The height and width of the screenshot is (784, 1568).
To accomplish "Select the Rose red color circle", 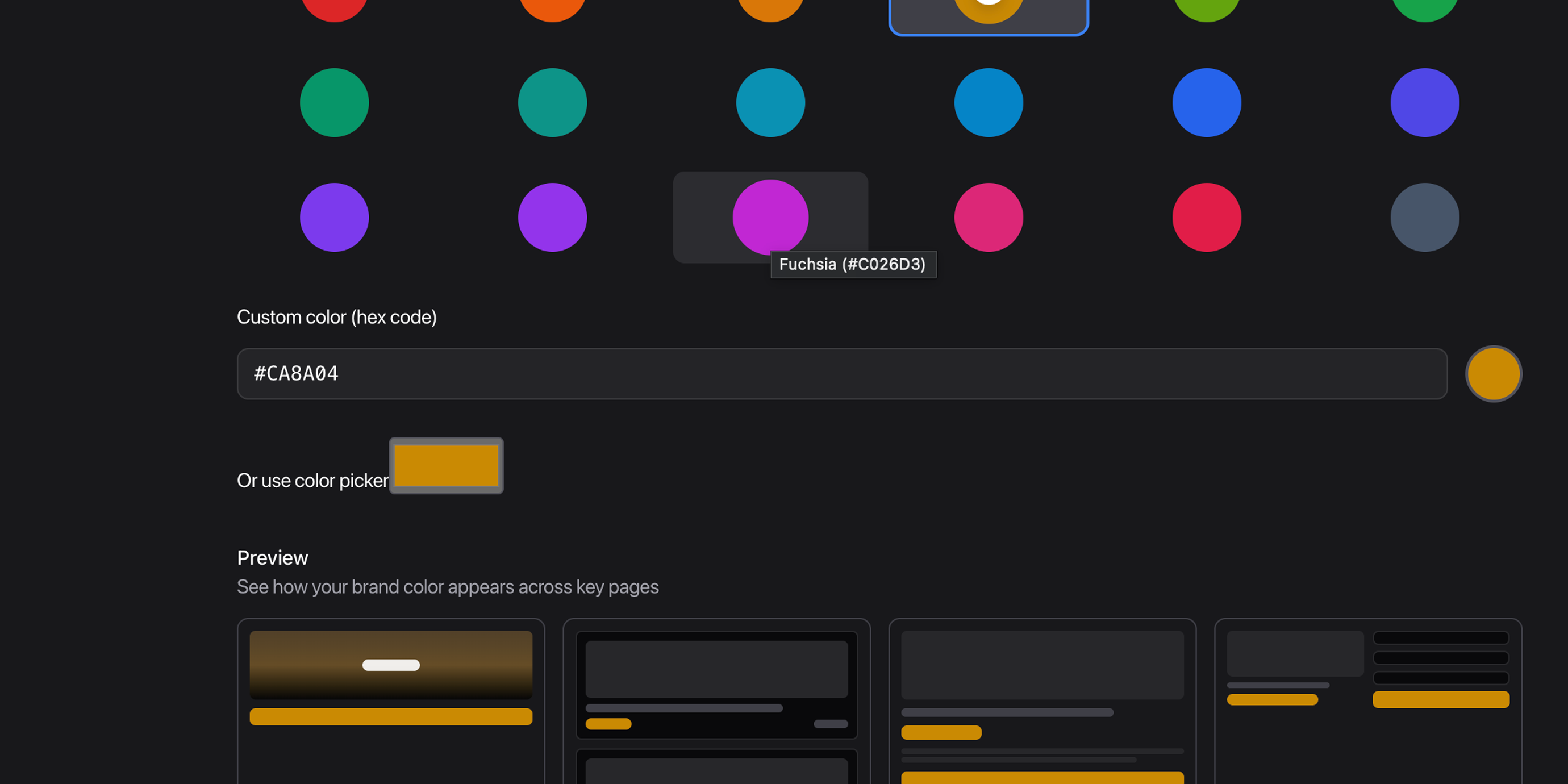I will 1207,217.
